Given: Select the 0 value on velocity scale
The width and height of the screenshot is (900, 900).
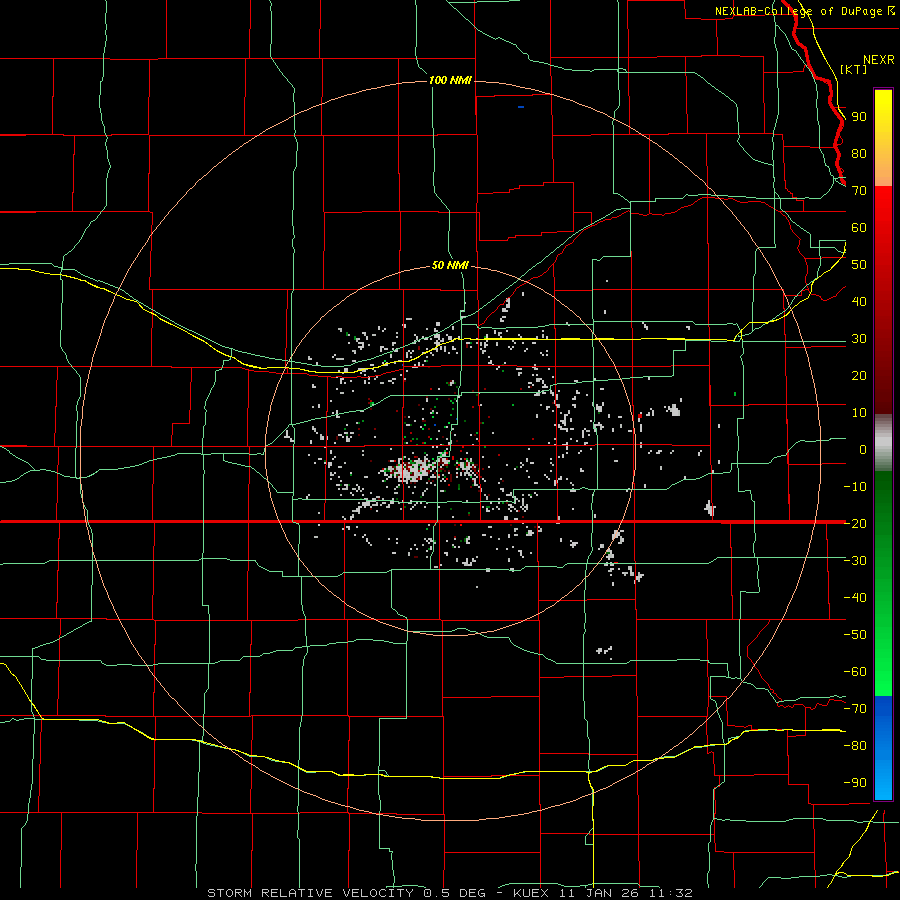Looking at the screenshot, I should coord(863,449).
